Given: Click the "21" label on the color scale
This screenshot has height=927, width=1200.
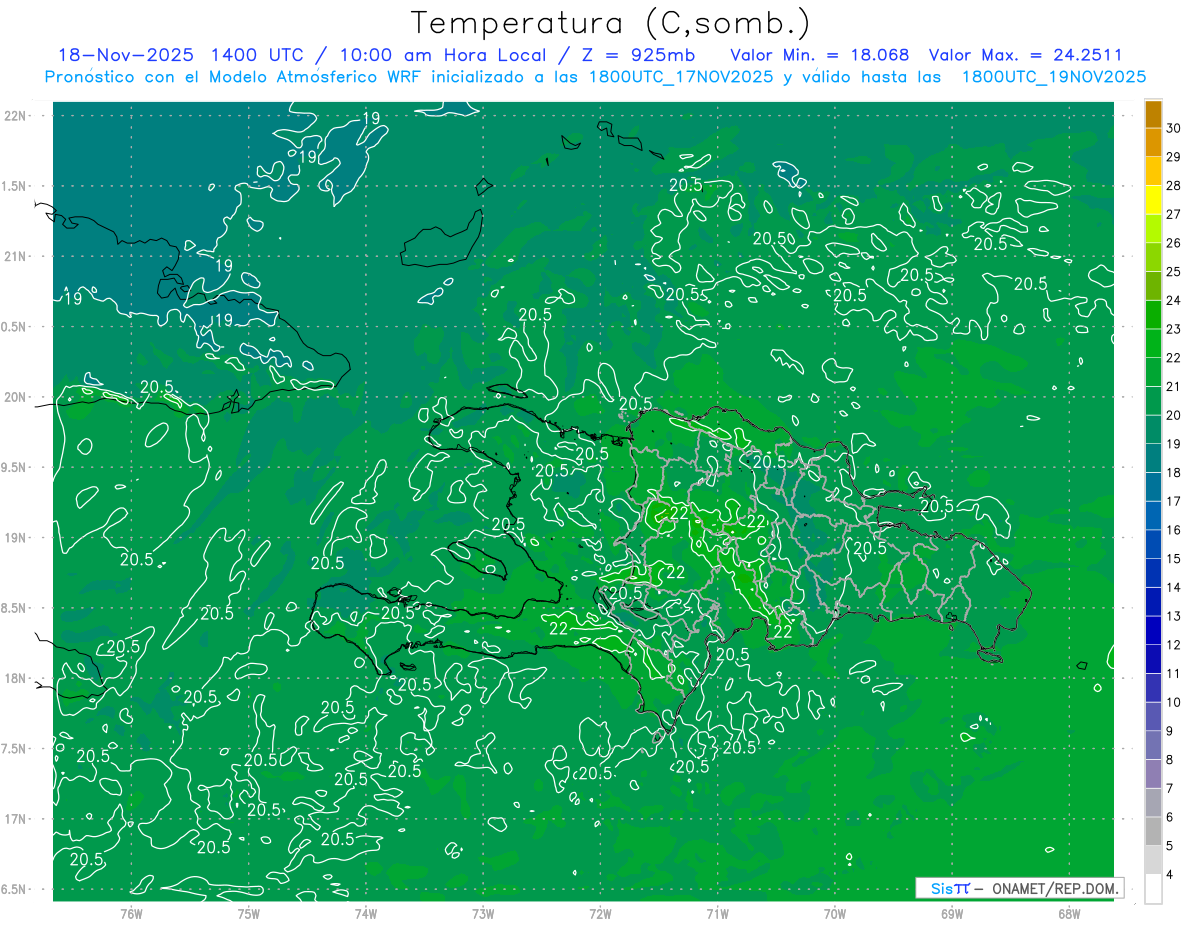Looking at the screenshot, I should (x=1174, y=386).
